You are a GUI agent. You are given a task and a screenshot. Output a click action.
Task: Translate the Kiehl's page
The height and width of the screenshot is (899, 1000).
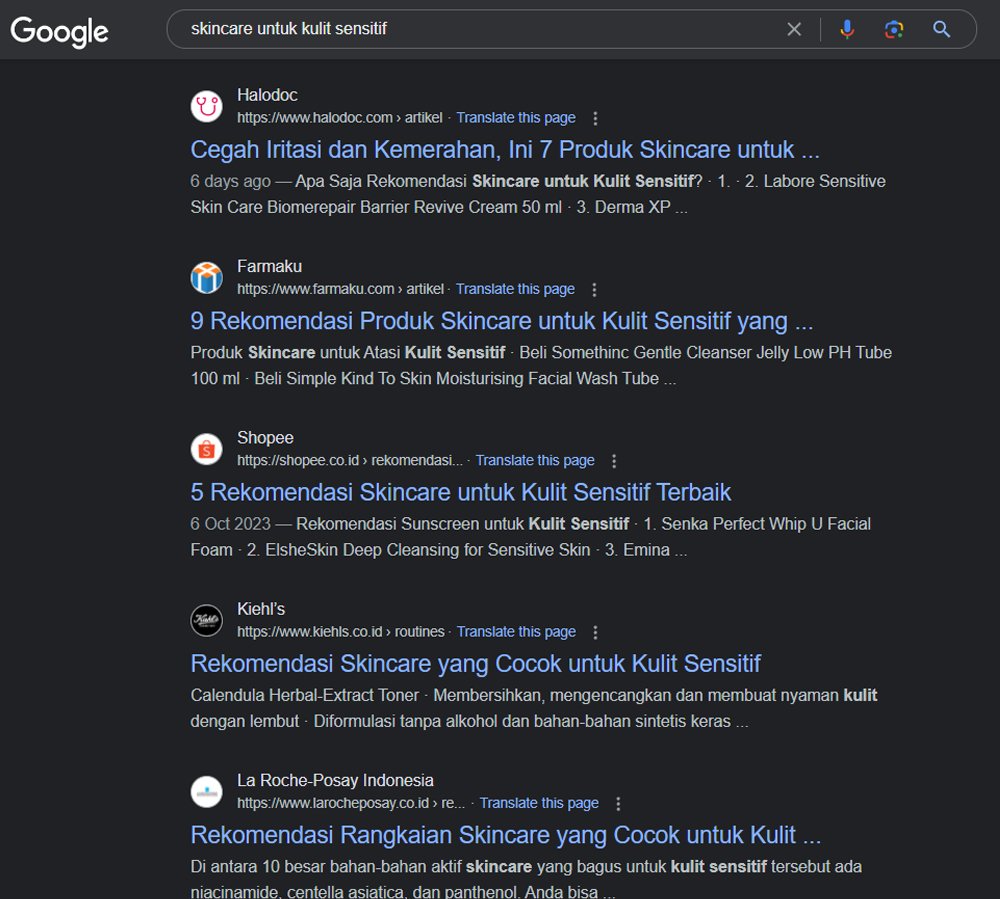point(516,632)
